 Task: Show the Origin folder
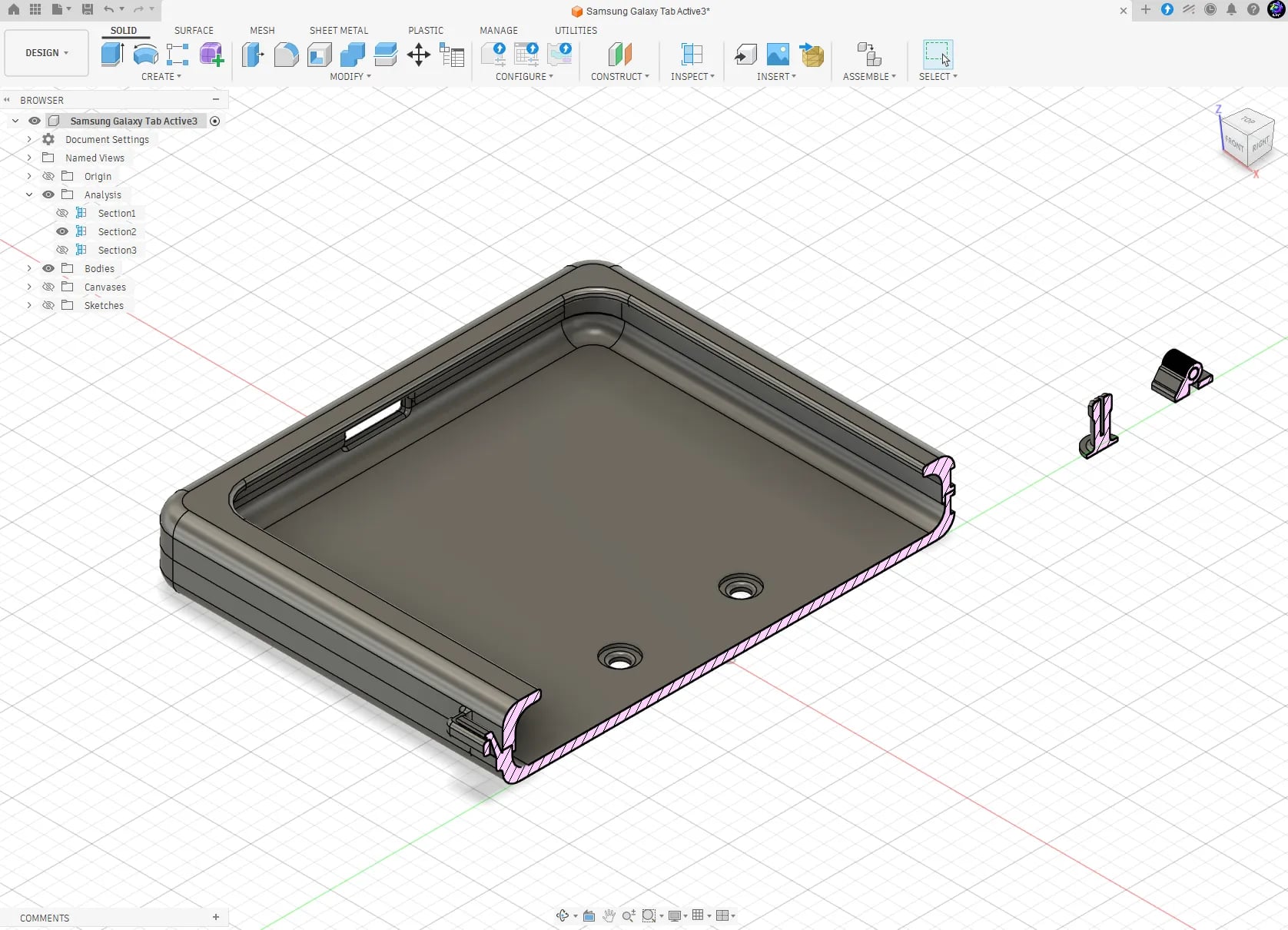pyautogui.click(x=48, y=176)
